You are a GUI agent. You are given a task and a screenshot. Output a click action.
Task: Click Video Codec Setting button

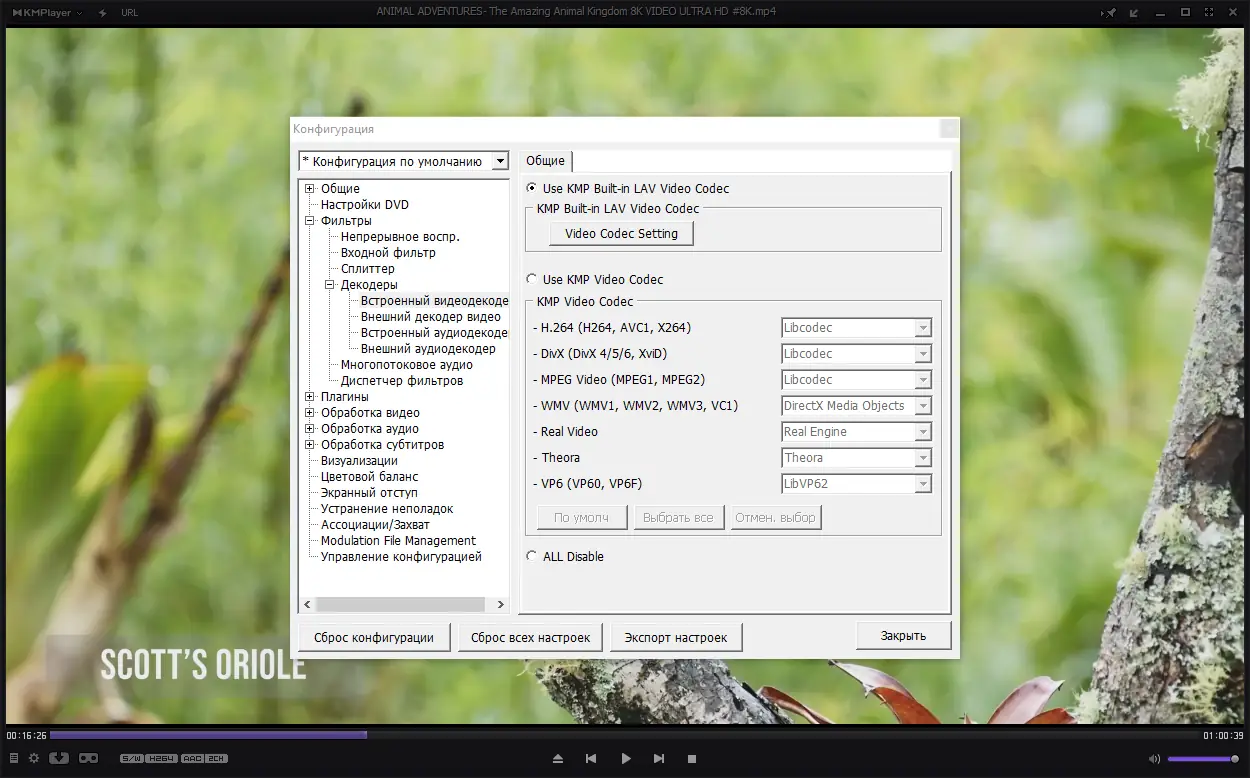coord(622,234)
